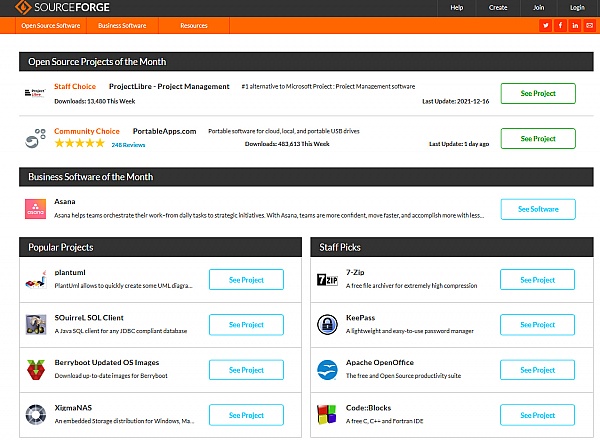Click the Help link in header
The height and width of the screenshot is (444, 600).
click(457, 8)
